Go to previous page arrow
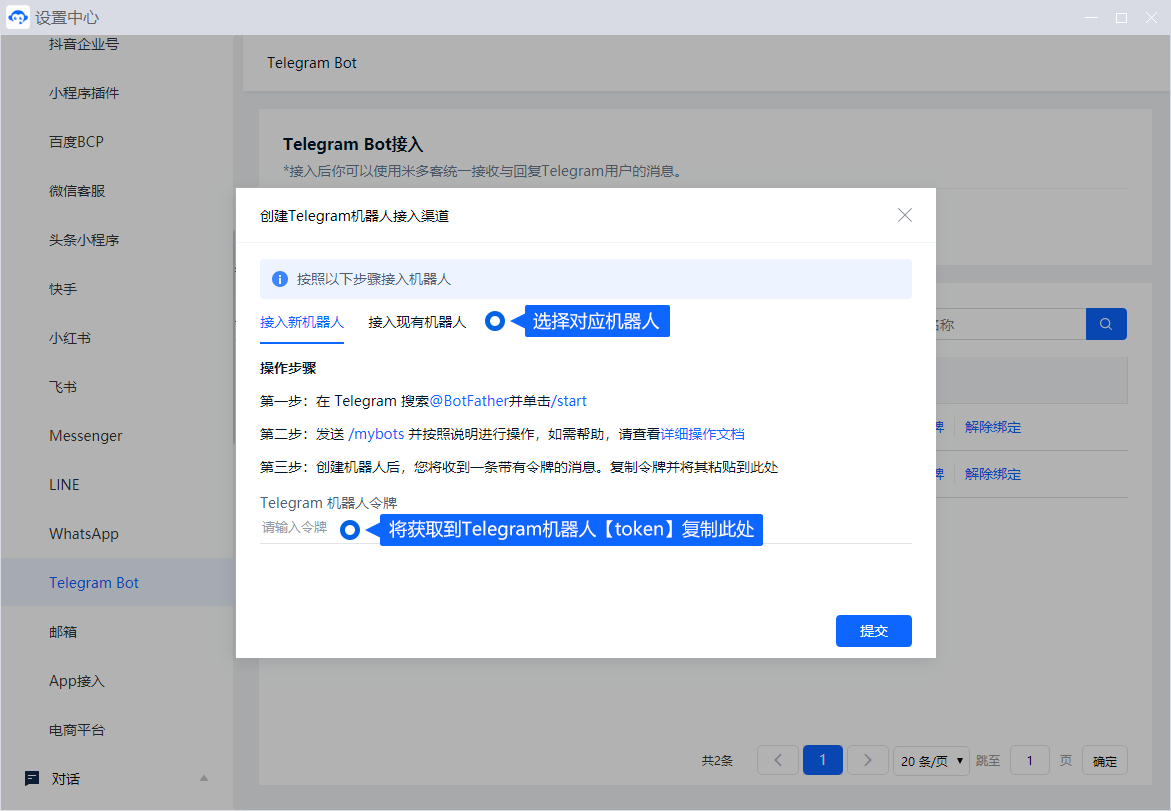The height and width of the screenshot is (811, 1171). (x=777, y=760)
